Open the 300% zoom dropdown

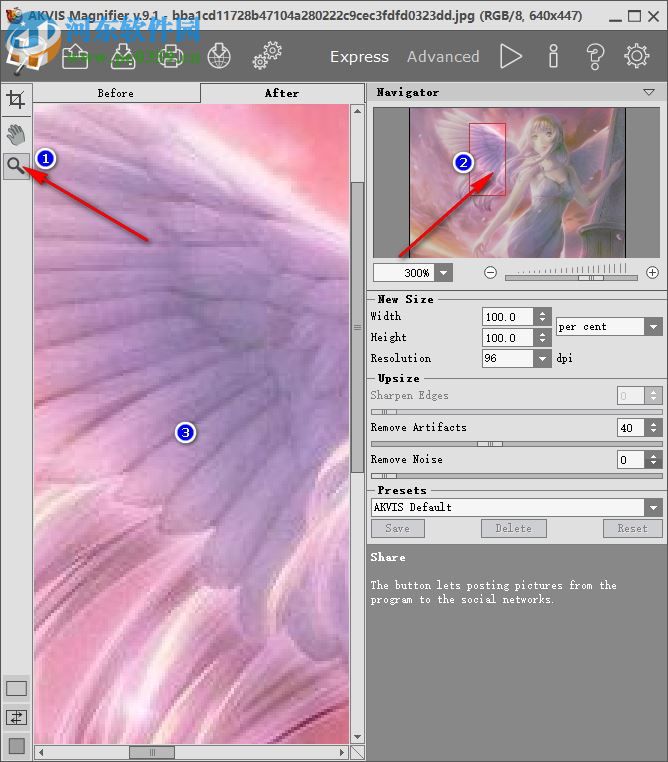pyautogui.click(x=444, y=273)
